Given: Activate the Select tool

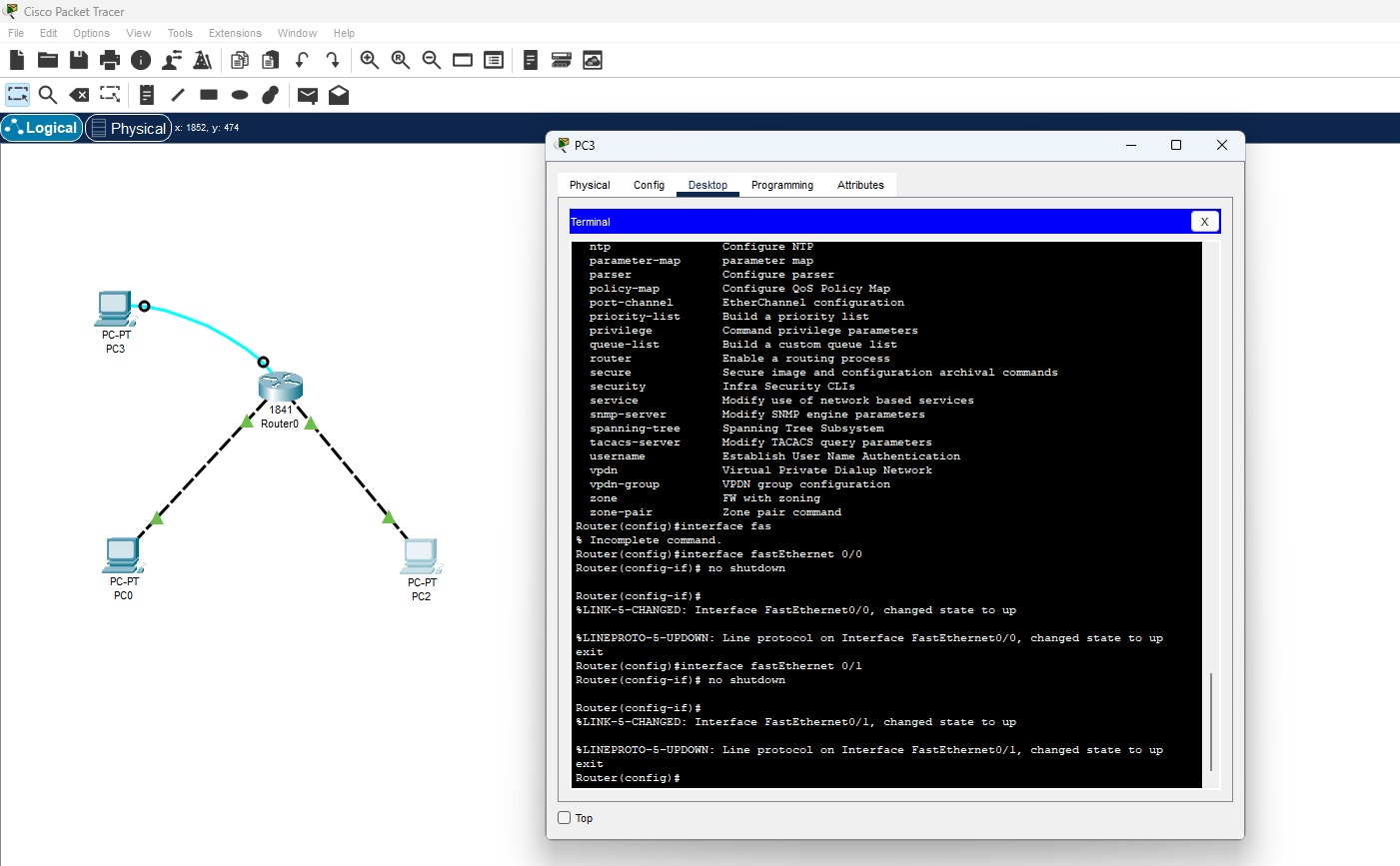Looking at the screenshot, I should [x=18, y=95].
